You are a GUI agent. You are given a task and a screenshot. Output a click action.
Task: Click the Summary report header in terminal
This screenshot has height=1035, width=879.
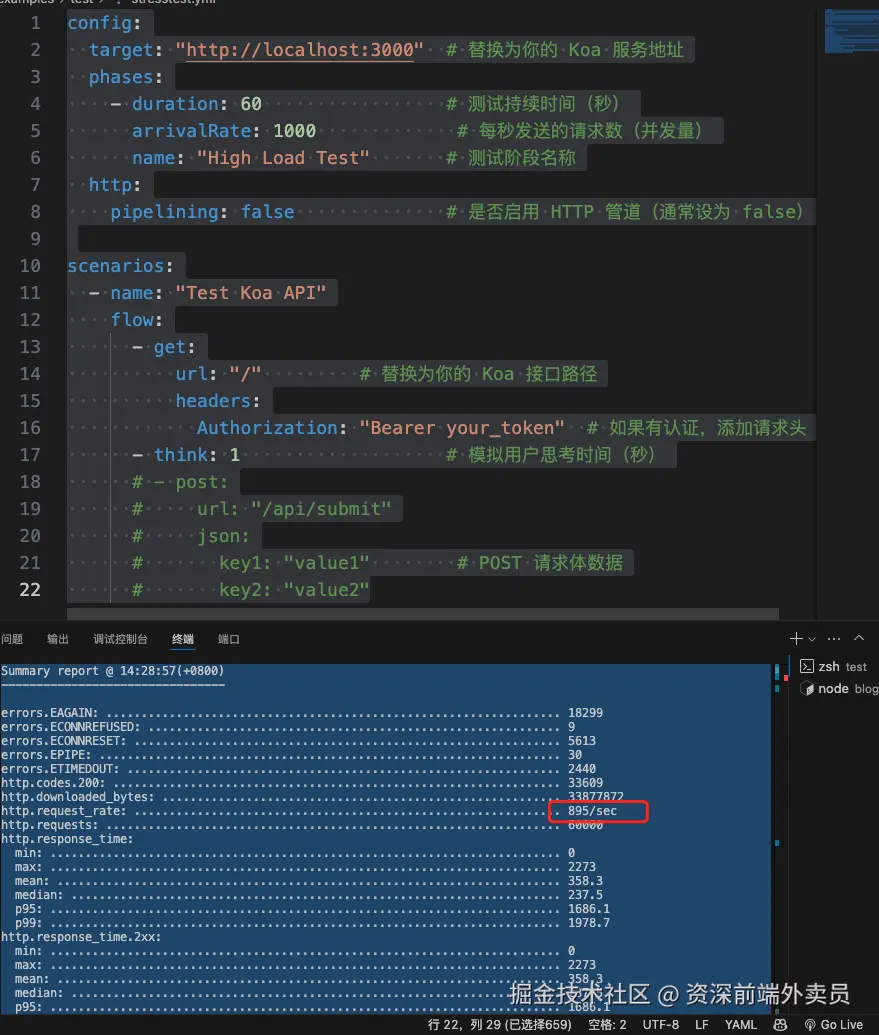tap(112, 671)
